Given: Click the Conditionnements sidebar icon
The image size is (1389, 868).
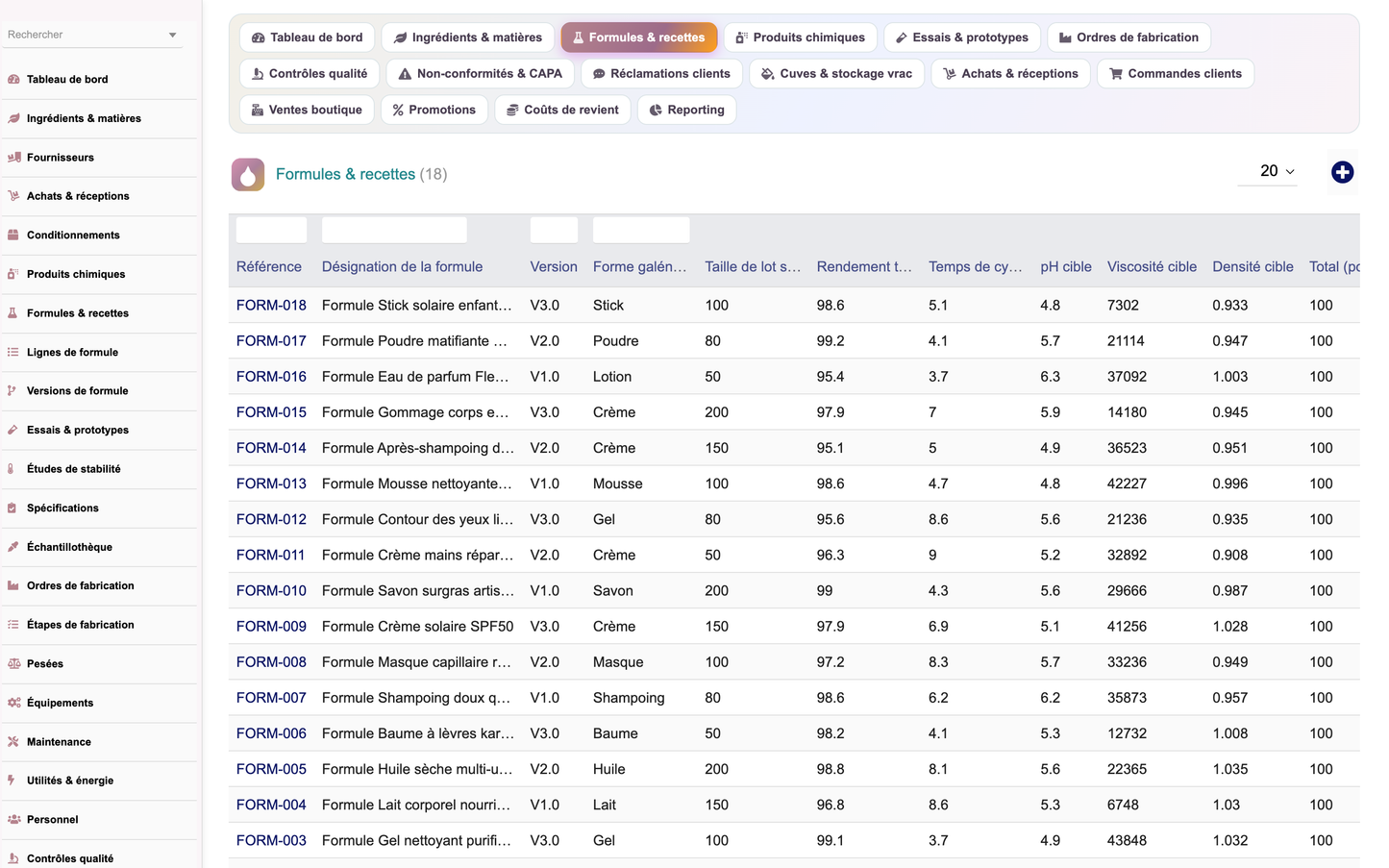Looking at the screenshot, I should pyautogui.click(x=13, y=236).
